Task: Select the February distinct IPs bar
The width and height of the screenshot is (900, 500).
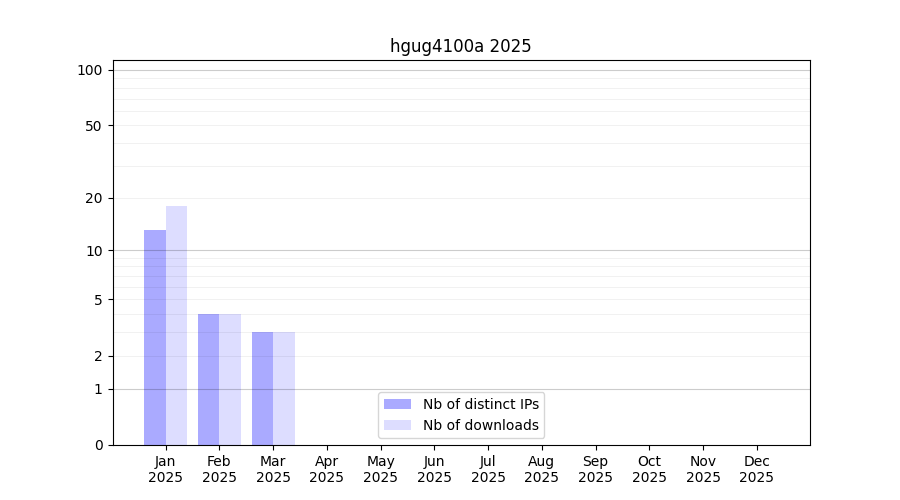Action: click(x=208, y=379)
